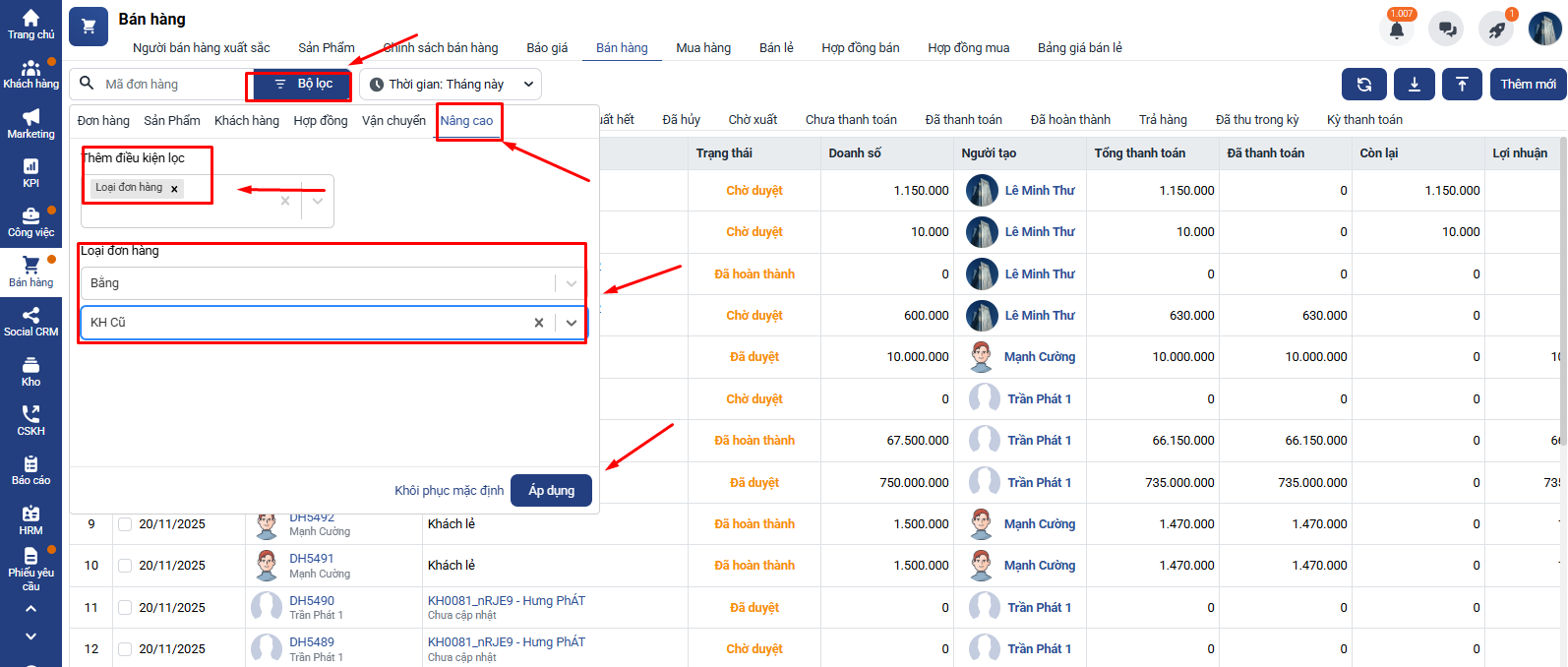Open Thời gian: Tháng này dropdown
The width and height of the screenshot is (1568, 667).
tap(451, 85)
